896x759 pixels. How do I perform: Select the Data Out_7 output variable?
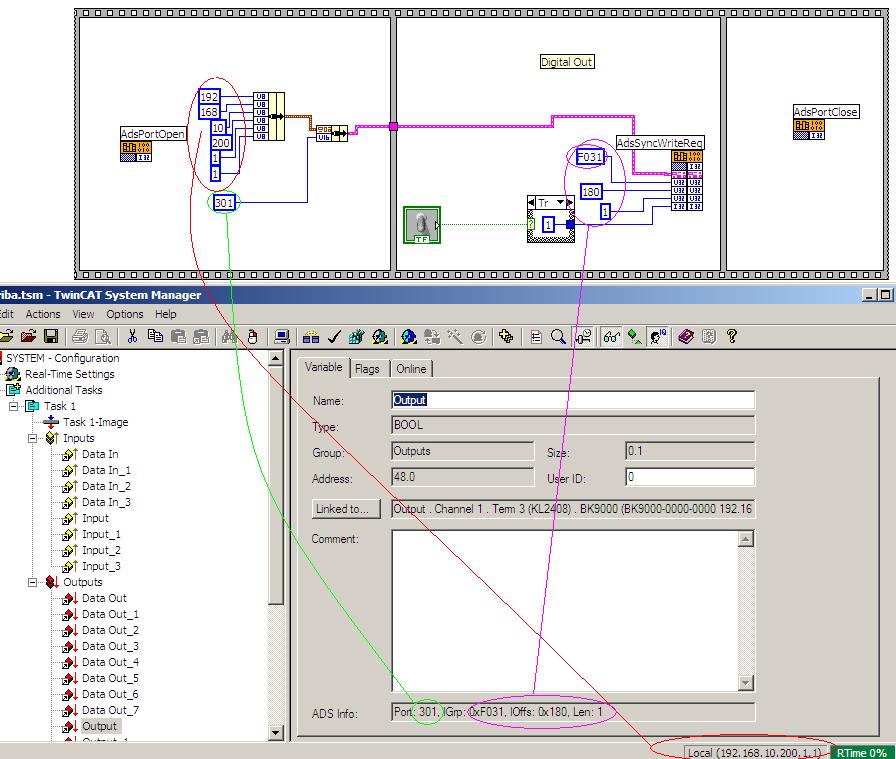click(x=110, y=710)
